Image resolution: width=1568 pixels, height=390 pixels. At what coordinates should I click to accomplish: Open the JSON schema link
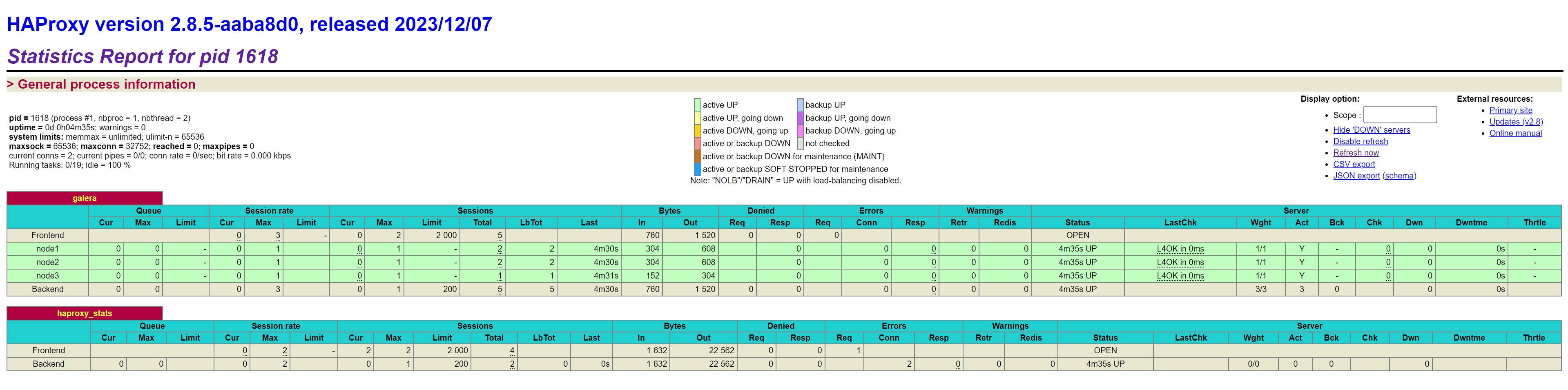click(1399, 176)
